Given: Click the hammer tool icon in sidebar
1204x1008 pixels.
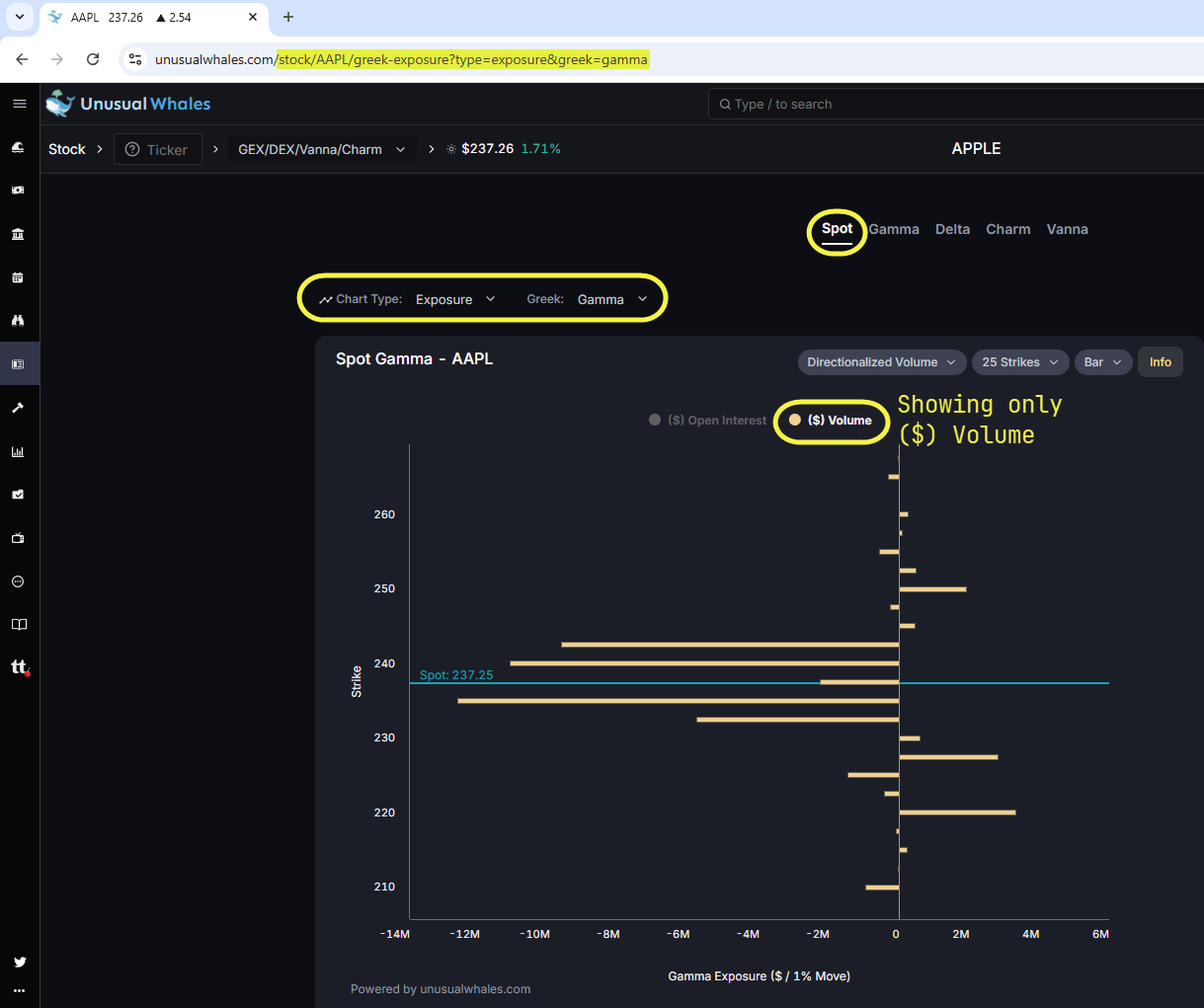Looking at the screenshot, I should point(18,408).
